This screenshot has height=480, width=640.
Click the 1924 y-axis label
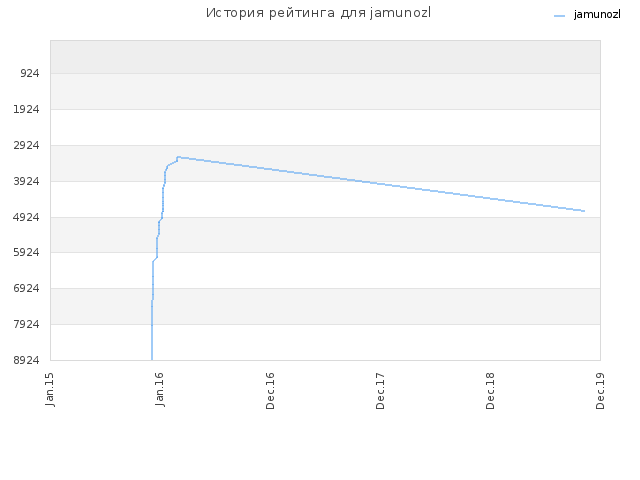(27, 109)
